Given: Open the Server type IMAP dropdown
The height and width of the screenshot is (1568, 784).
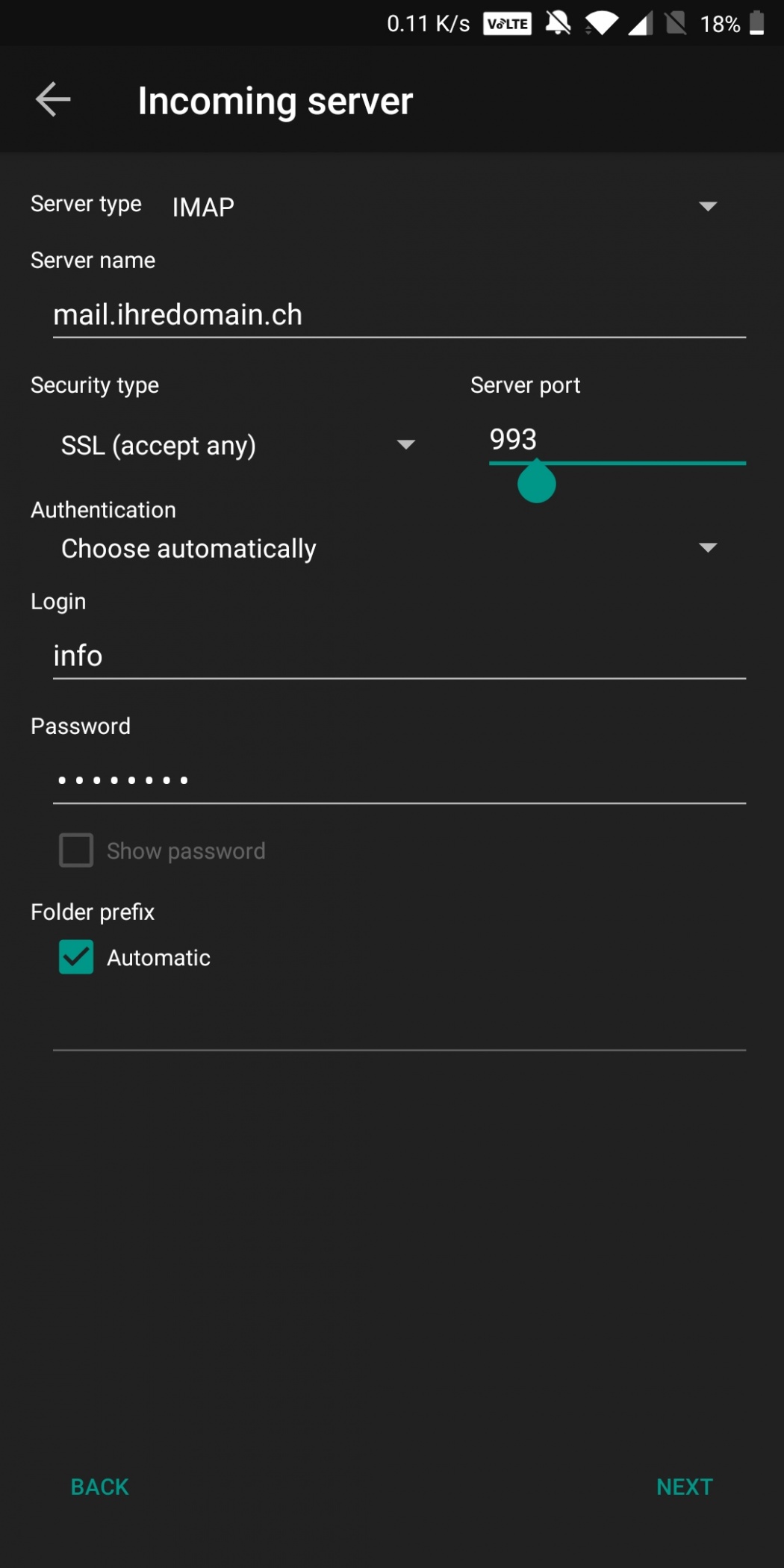Looking at the screenshot, I should pyautogui.click(x=444, y=206).
